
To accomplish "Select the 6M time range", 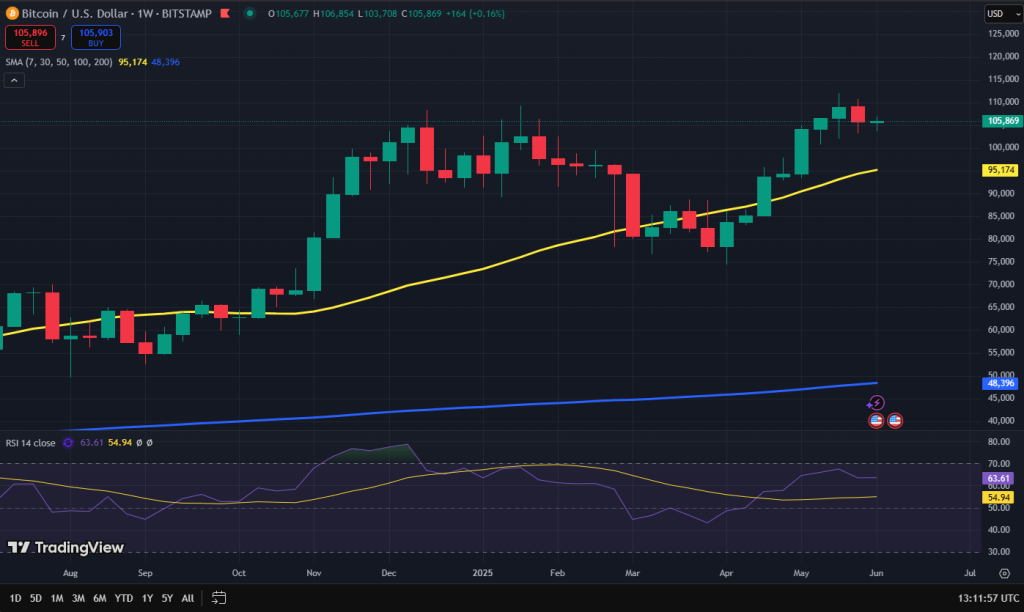I will pos(99,598).
